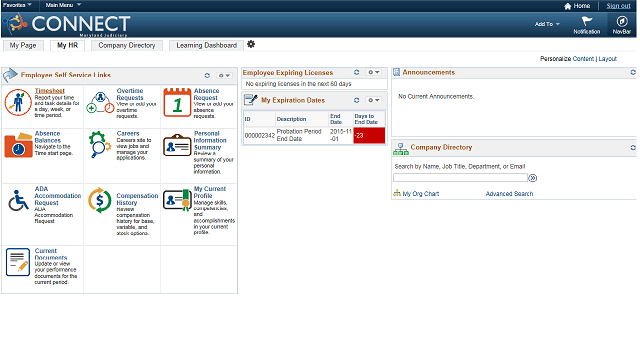Click the ADA Accommodation wheelchair icon
This screenshot has height=360, width=640.
(x=18, y=200)
